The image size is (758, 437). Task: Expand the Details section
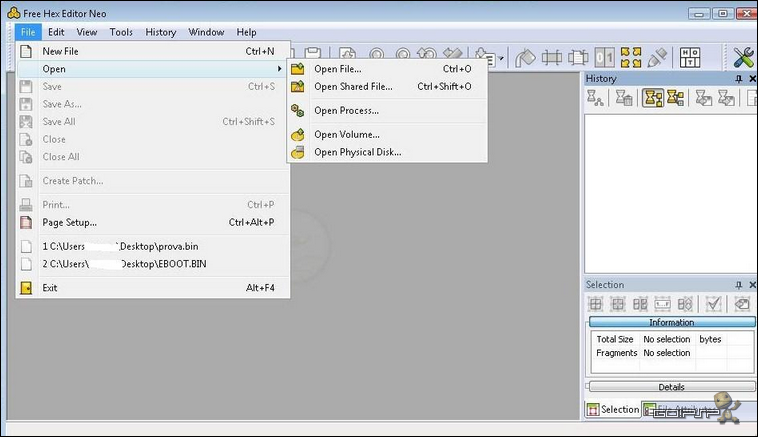[672, 387]
